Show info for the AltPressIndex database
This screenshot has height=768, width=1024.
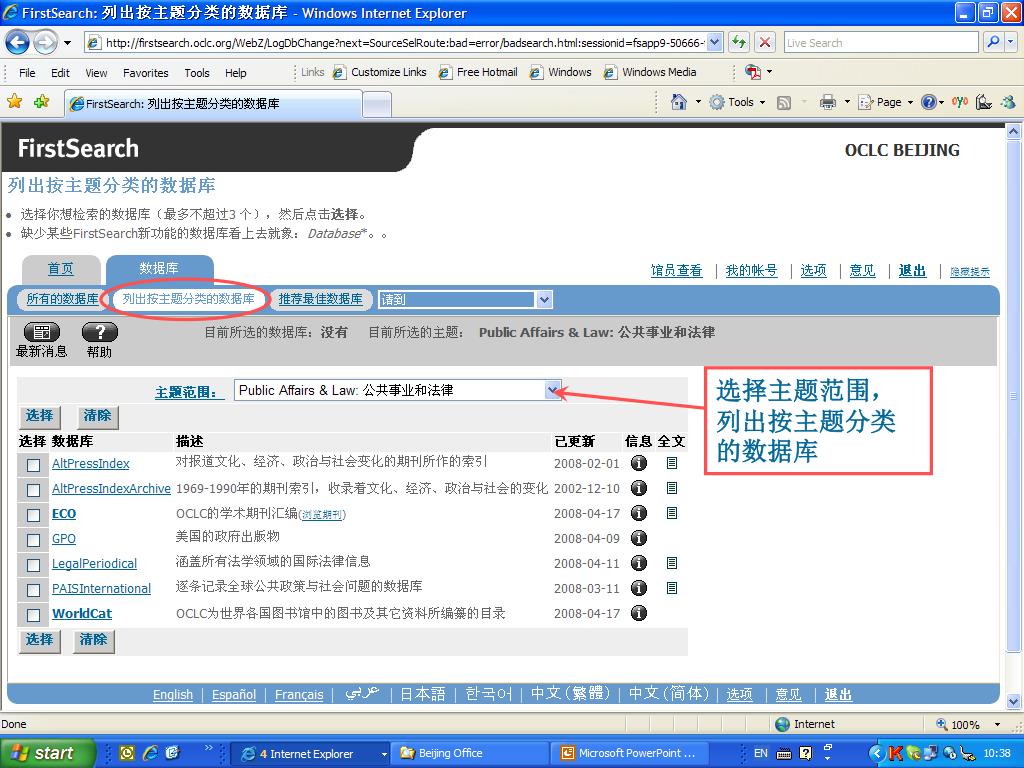click(639, 463)
